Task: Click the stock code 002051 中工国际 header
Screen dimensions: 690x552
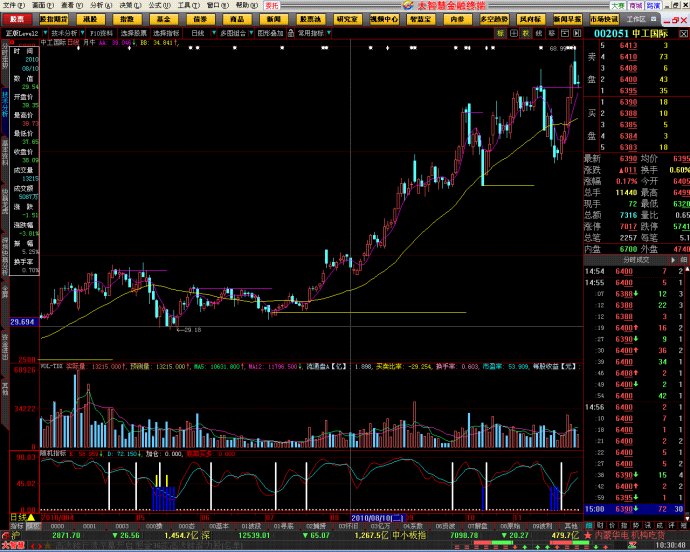Action: 642,34
